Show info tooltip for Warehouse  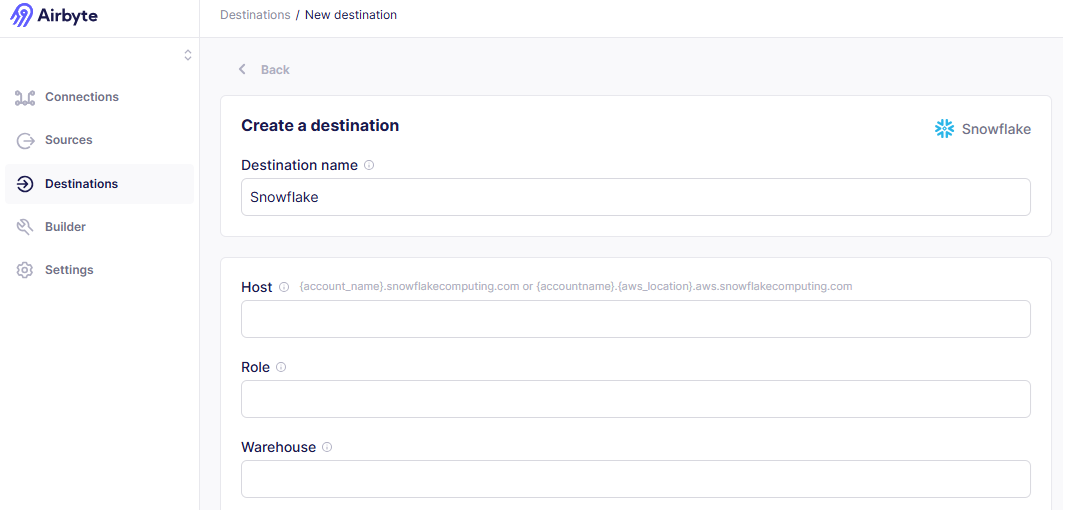click(327, 447)
